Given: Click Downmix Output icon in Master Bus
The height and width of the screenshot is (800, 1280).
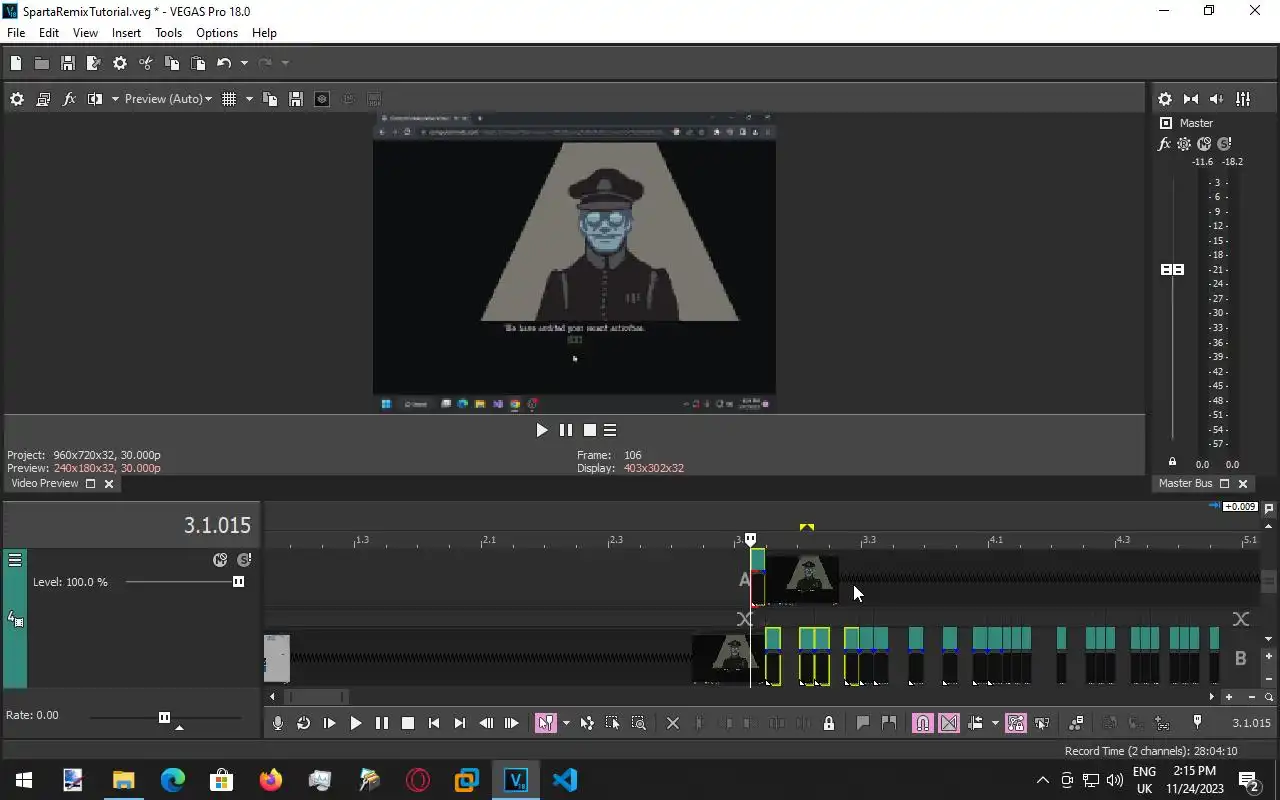Looking at the screenshot, I should click(x=1191, y=99).
